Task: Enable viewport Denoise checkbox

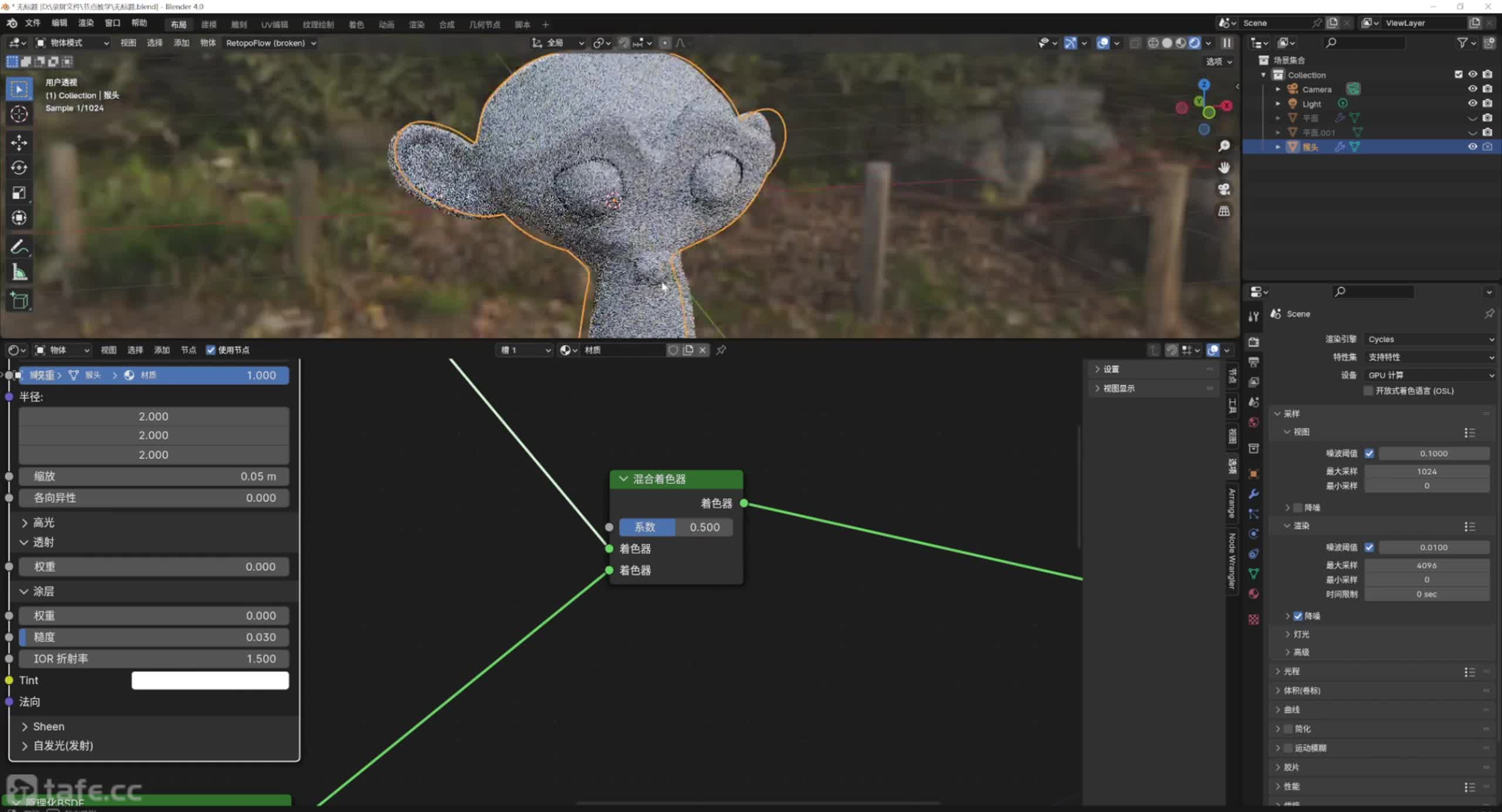Action: (1298, 507)
